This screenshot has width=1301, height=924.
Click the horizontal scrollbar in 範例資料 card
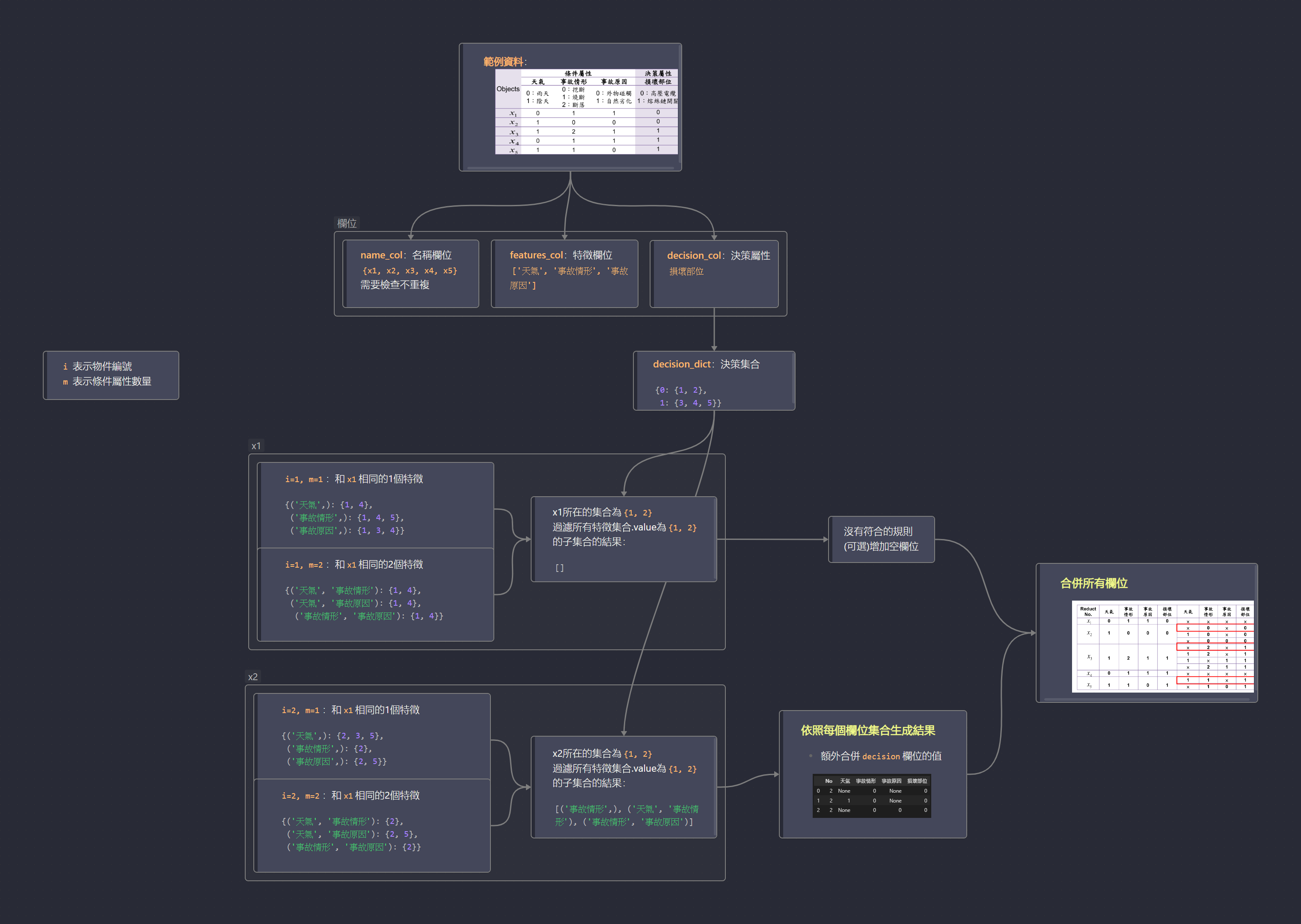point(570,168)
